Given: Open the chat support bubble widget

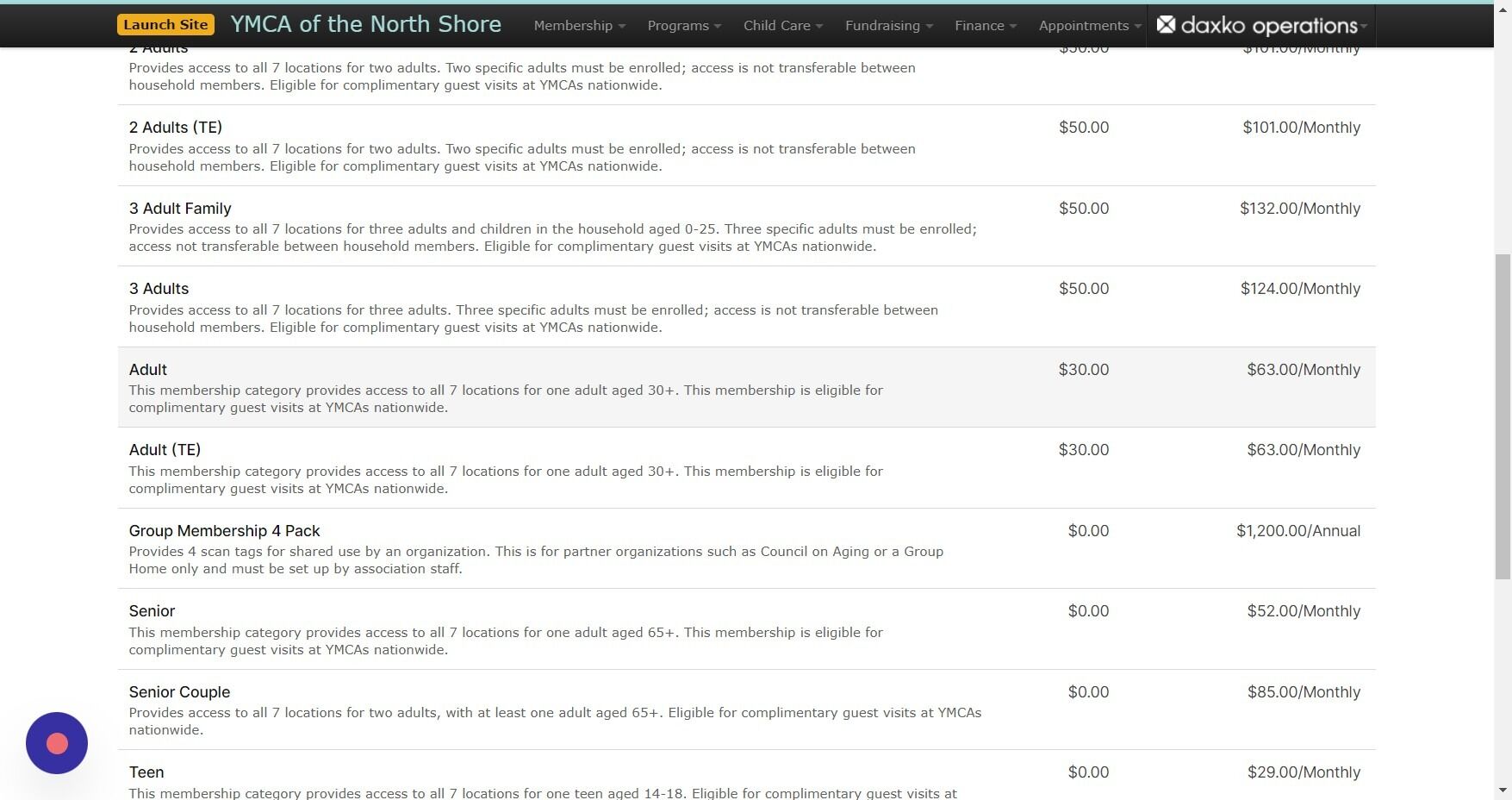Looking at the screenshot, I should tap(56, 742).
